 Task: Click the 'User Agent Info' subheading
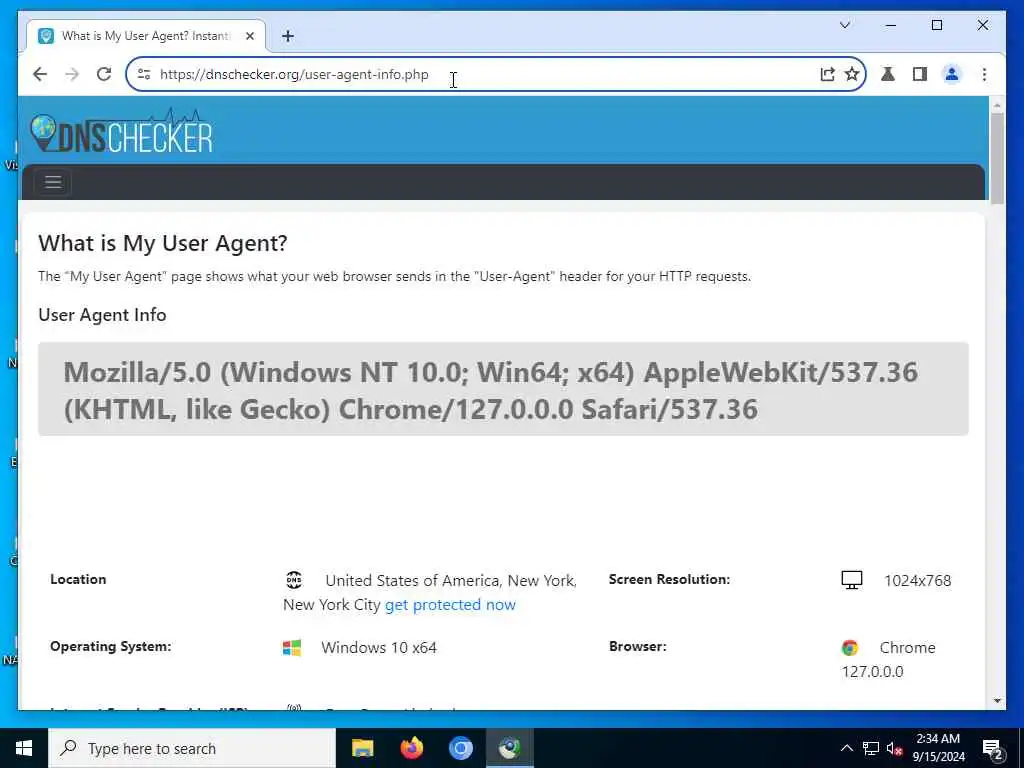pos(103,315)
